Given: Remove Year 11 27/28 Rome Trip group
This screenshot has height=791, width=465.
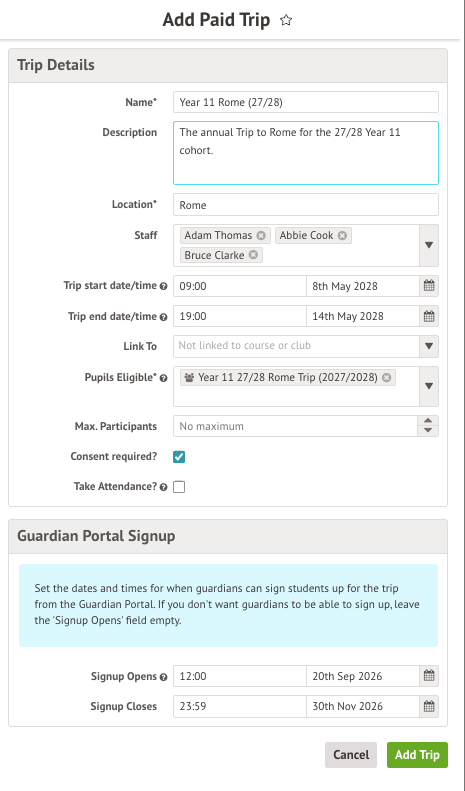Looking at the screenshot, I should click(x=386, y=377).
